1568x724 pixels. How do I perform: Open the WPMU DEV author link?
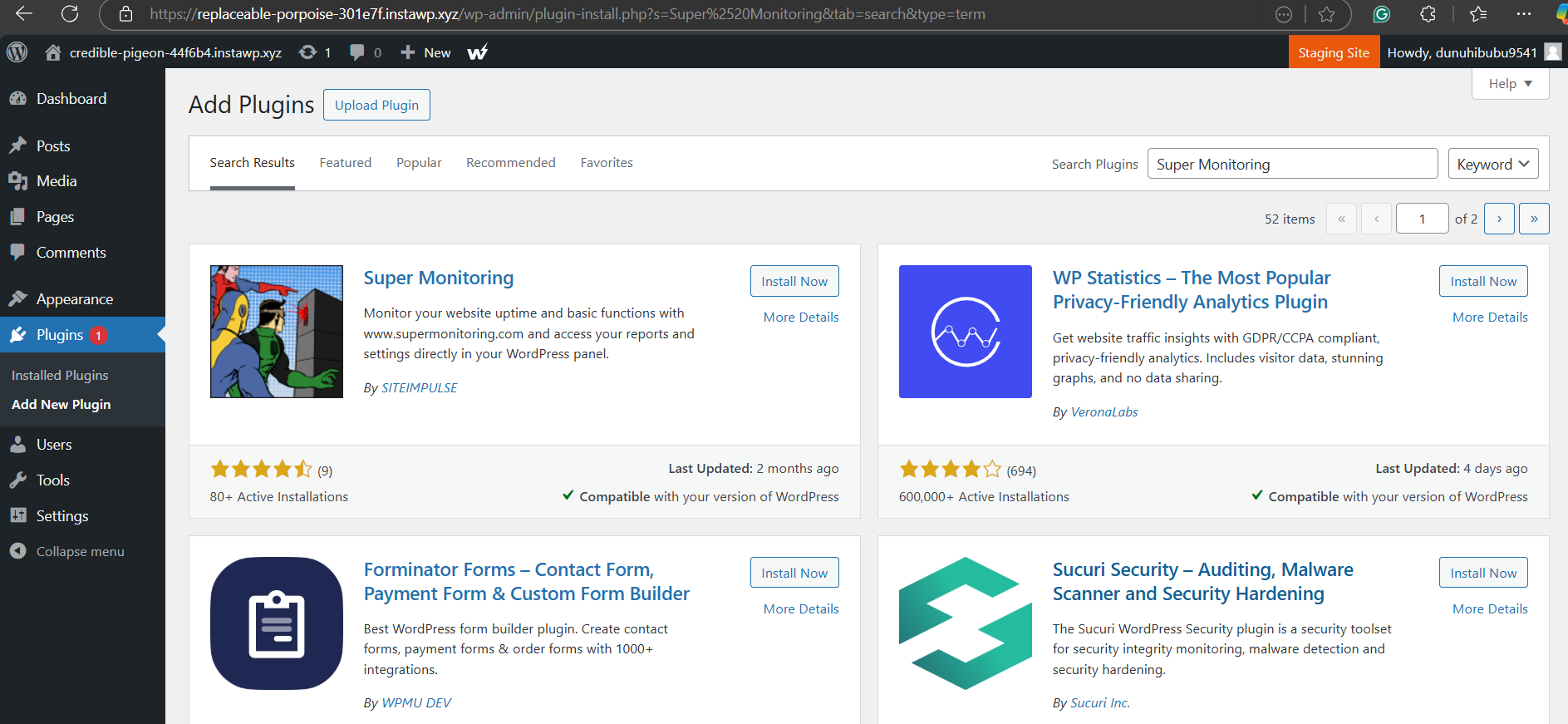coord(416,703)
